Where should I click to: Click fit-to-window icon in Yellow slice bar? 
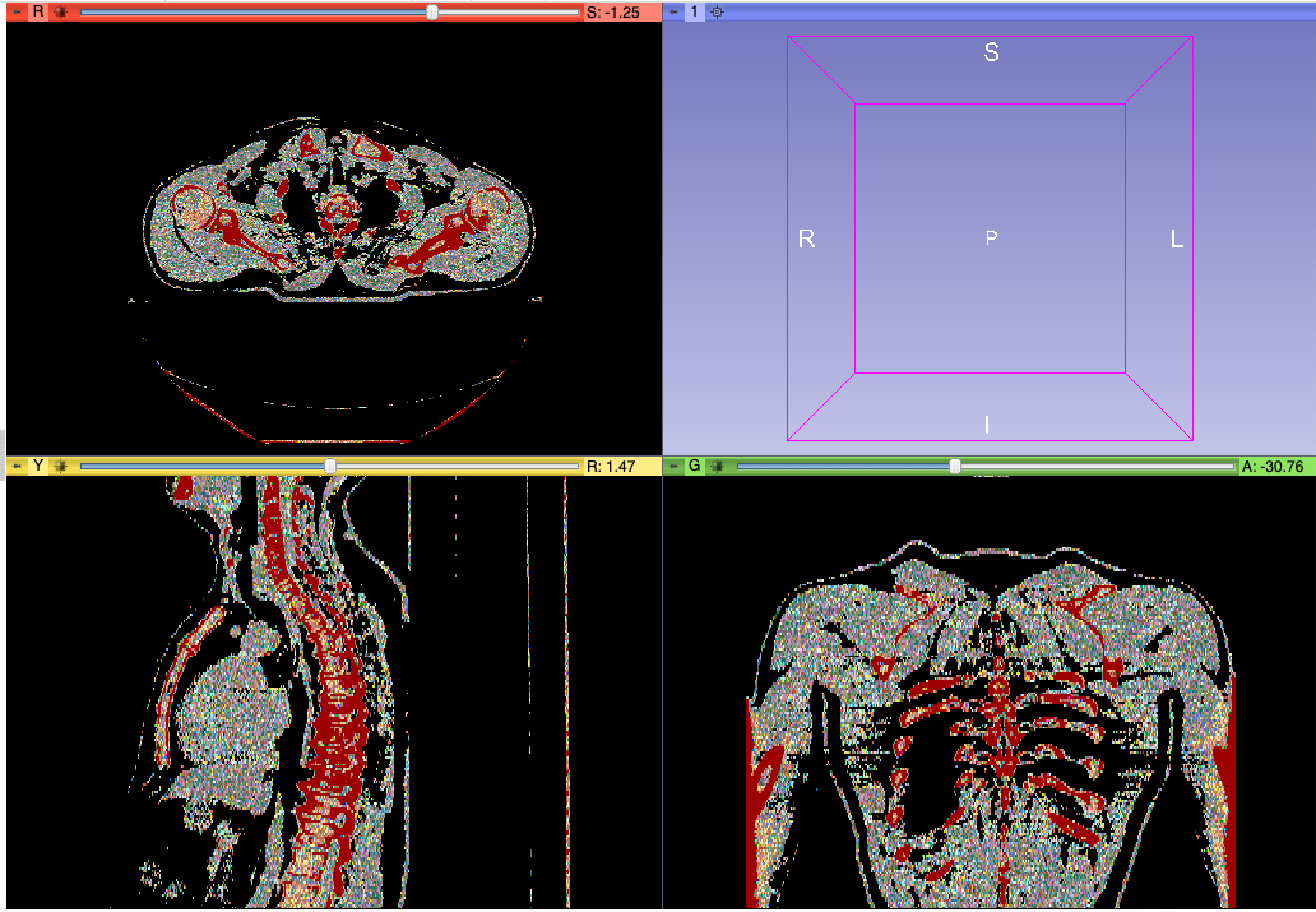point(61,466)
